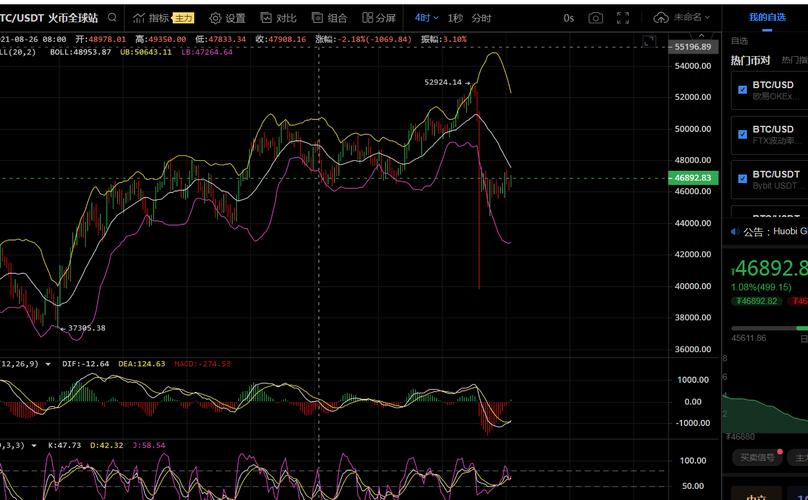Open the 未命名 cloud layout dropdown

[x=684, y=18]
